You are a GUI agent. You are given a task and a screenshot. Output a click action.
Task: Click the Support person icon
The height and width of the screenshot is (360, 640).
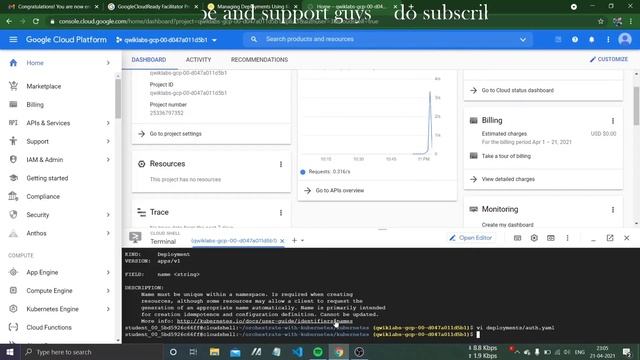coord(13,141)
